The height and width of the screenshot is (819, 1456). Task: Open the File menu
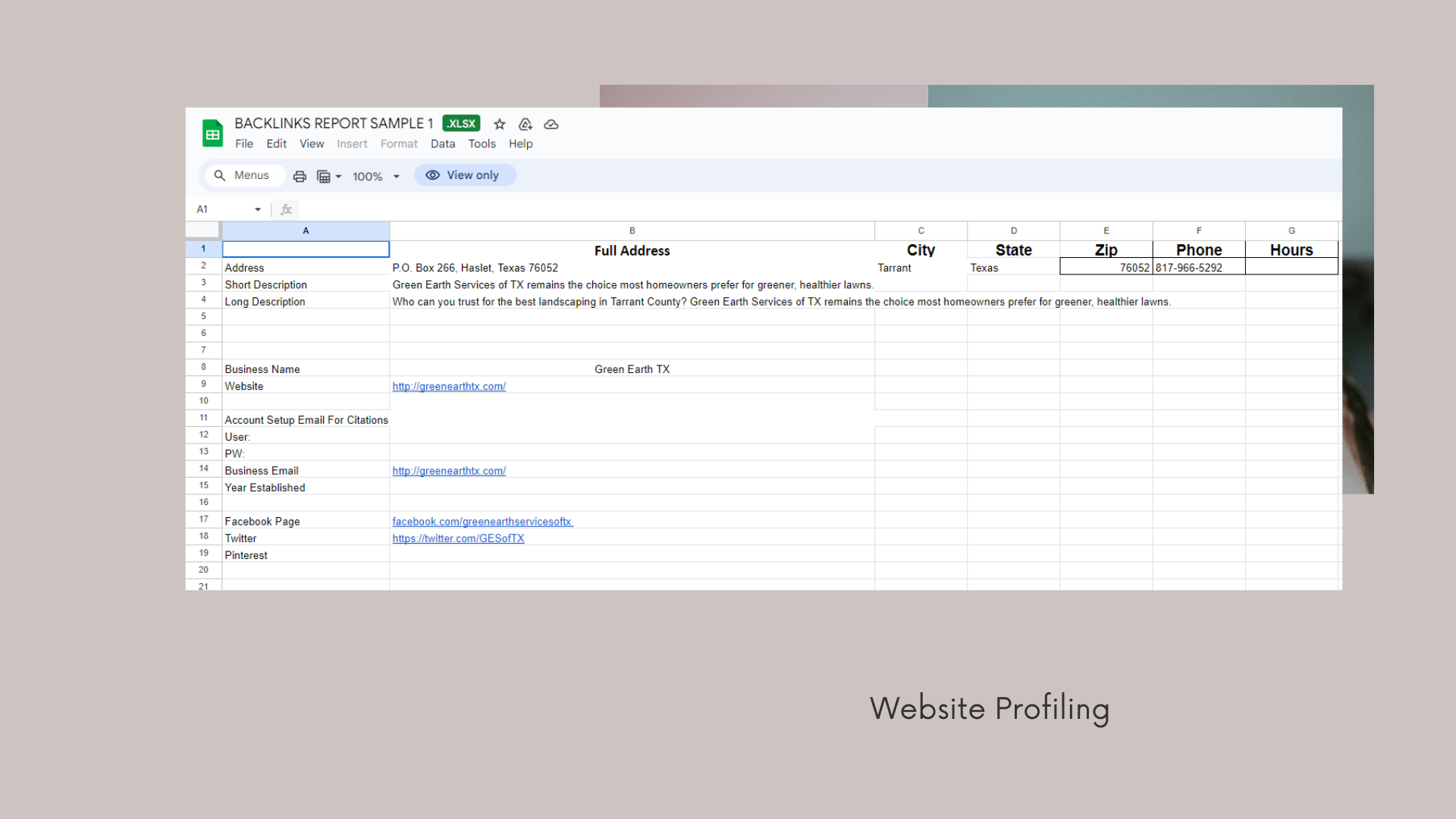click(244, 144)
